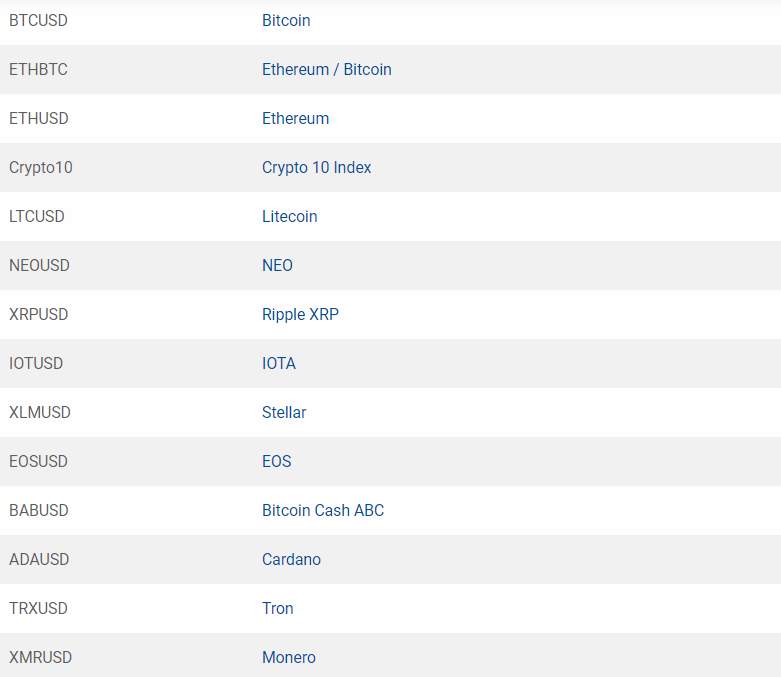Open the Ethereum / Bitcoin link
This screenshot has width=781, height=677.
[327, 69]
